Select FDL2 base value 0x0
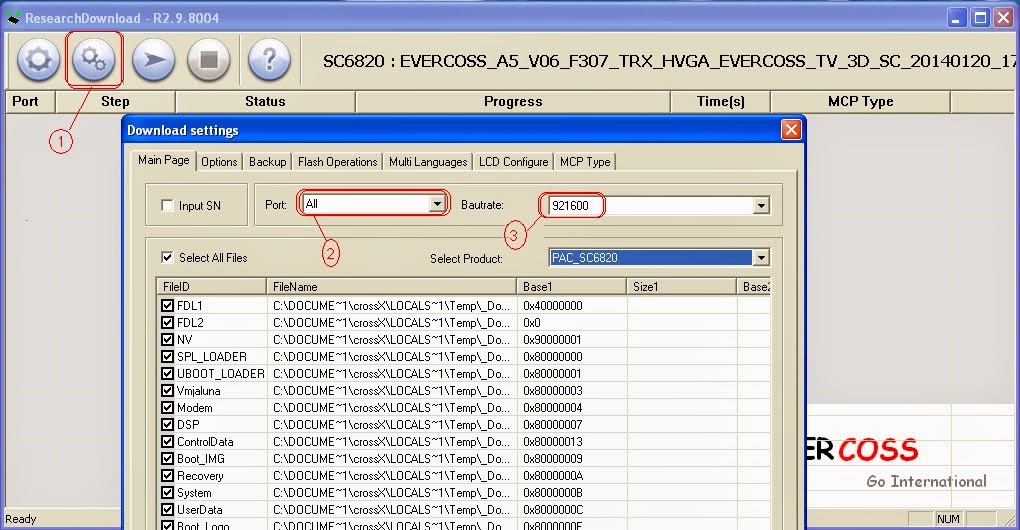Screen dimensions: 1020x530 pos(532,323)
